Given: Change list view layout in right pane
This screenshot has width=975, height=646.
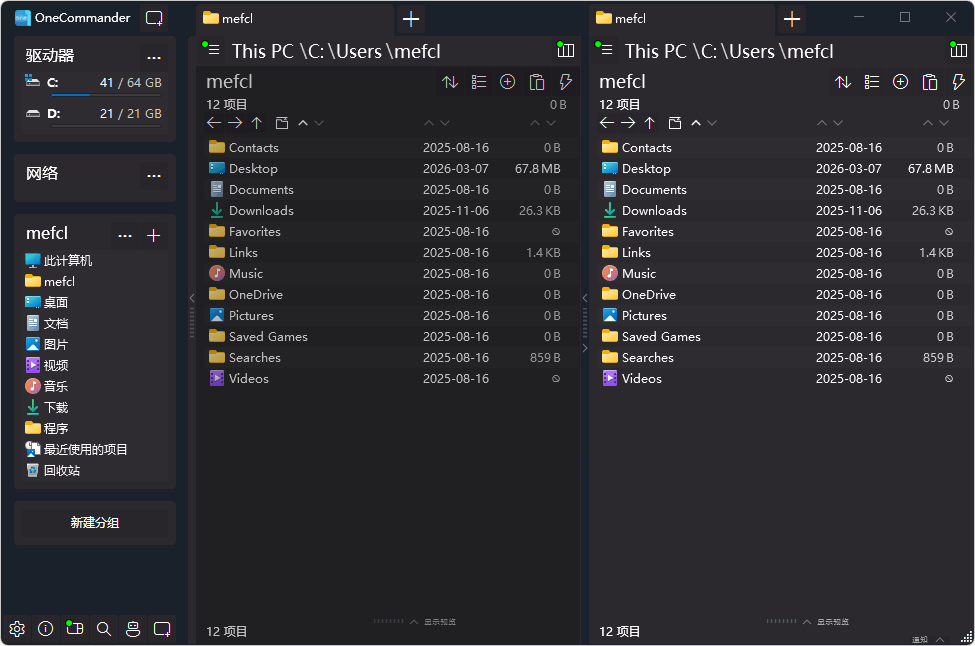Looking at the screenshot, I should pos(872,82).
